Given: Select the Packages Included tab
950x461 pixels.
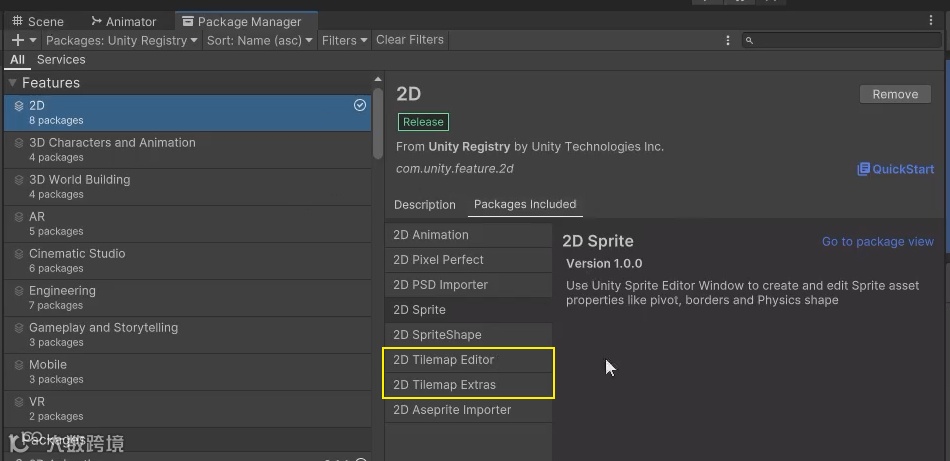Looking at the screenshot, I should tap(525, 204).
